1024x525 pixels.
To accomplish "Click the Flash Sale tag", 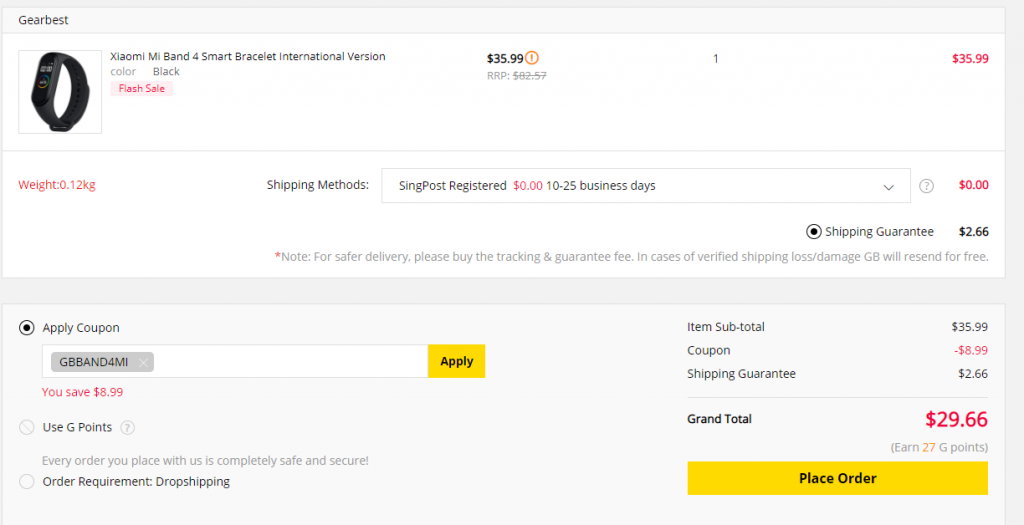I will [142, 88].
